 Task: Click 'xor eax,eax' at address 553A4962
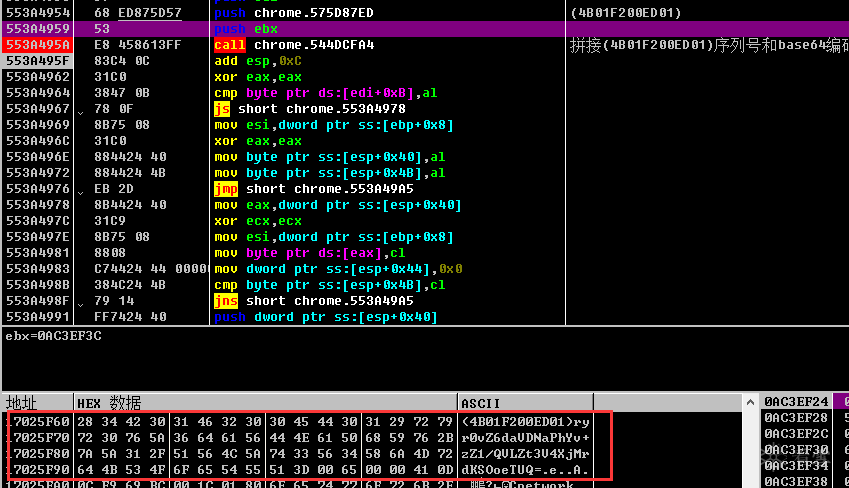point(258,77)
